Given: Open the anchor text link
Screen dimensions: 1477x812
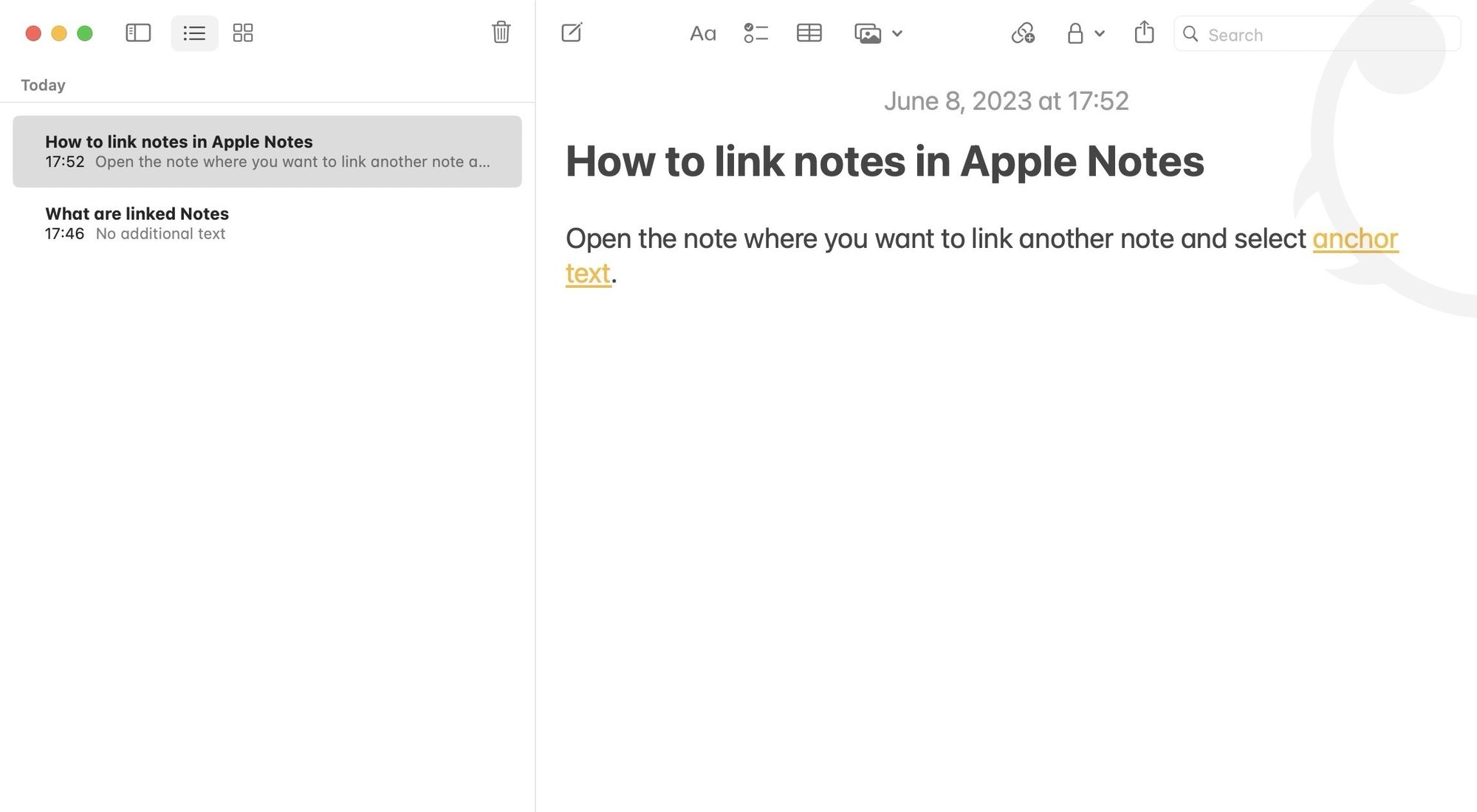Looking at the screenshot, I should point(1354,239).
